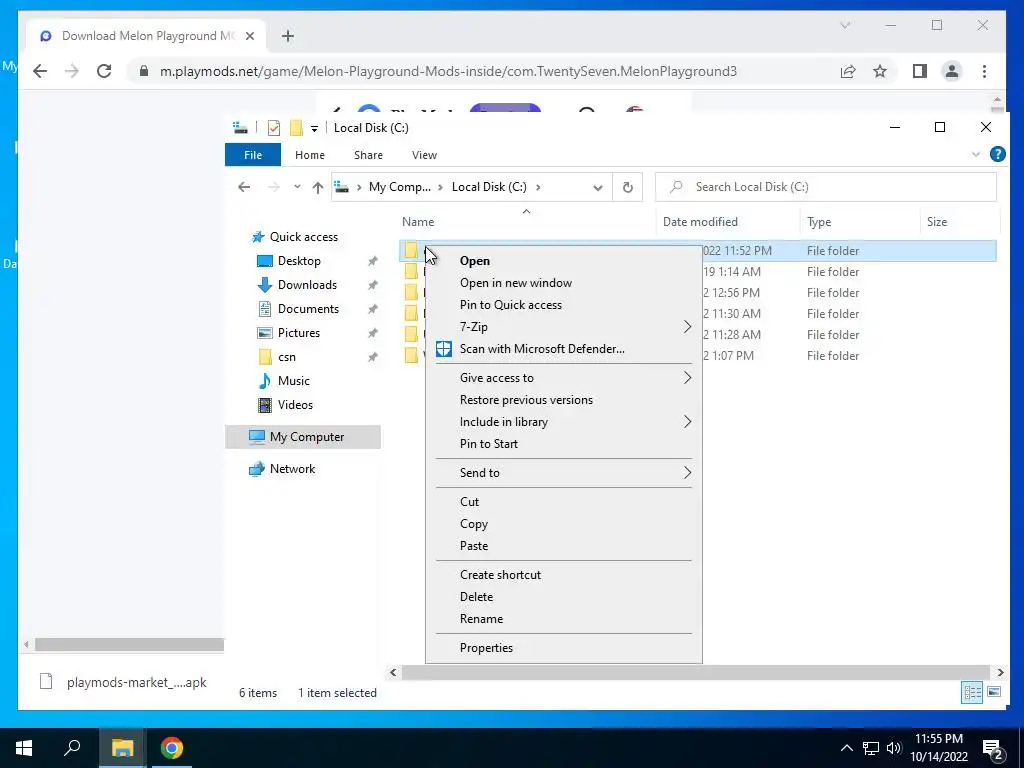Choose Delete in the context menu
The width and height of the screenshot is (1024, 768).
(x=476, y=597)
